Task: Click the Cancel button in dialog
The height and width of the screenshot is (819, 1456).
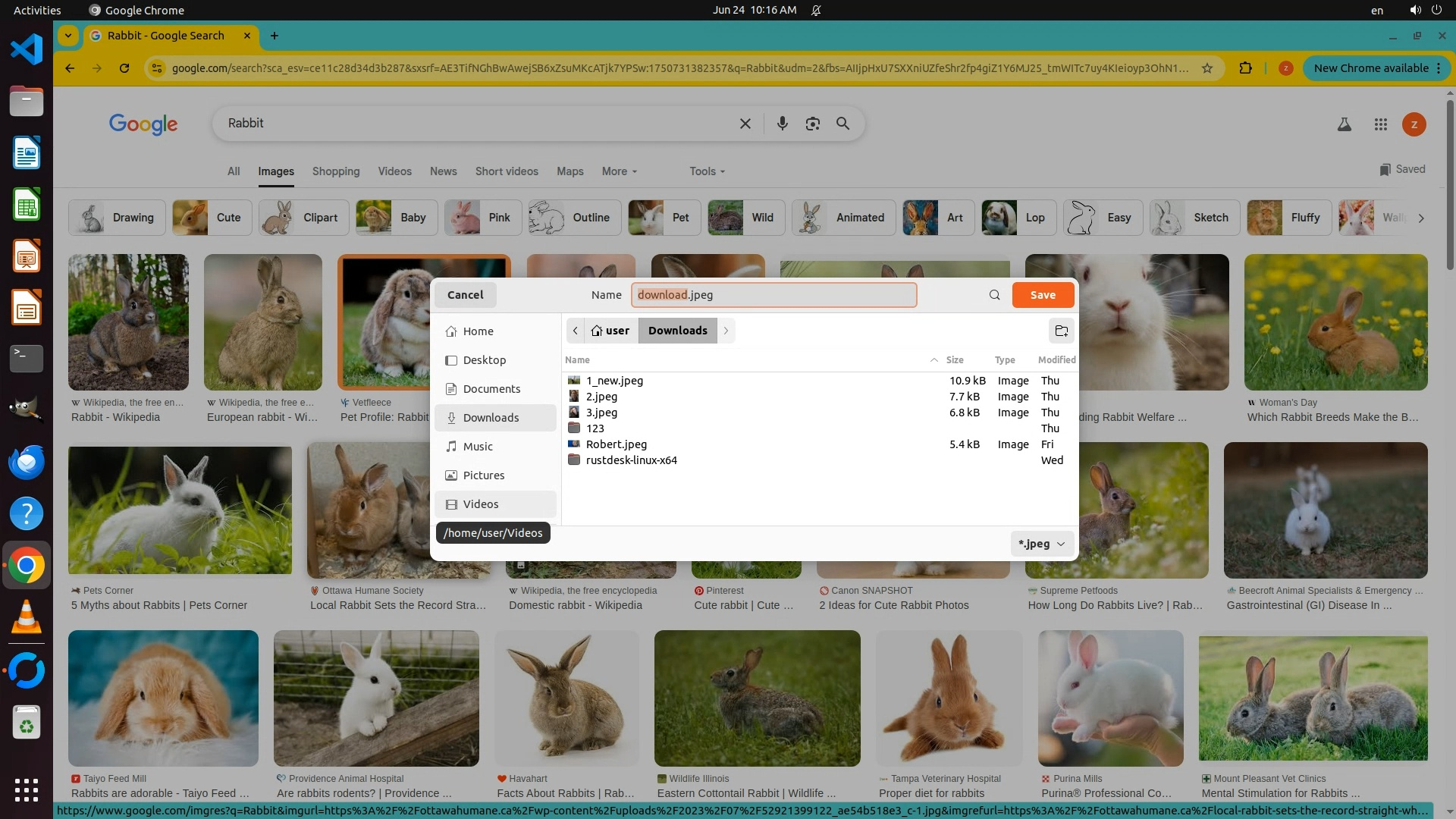Action: [465, 295]
